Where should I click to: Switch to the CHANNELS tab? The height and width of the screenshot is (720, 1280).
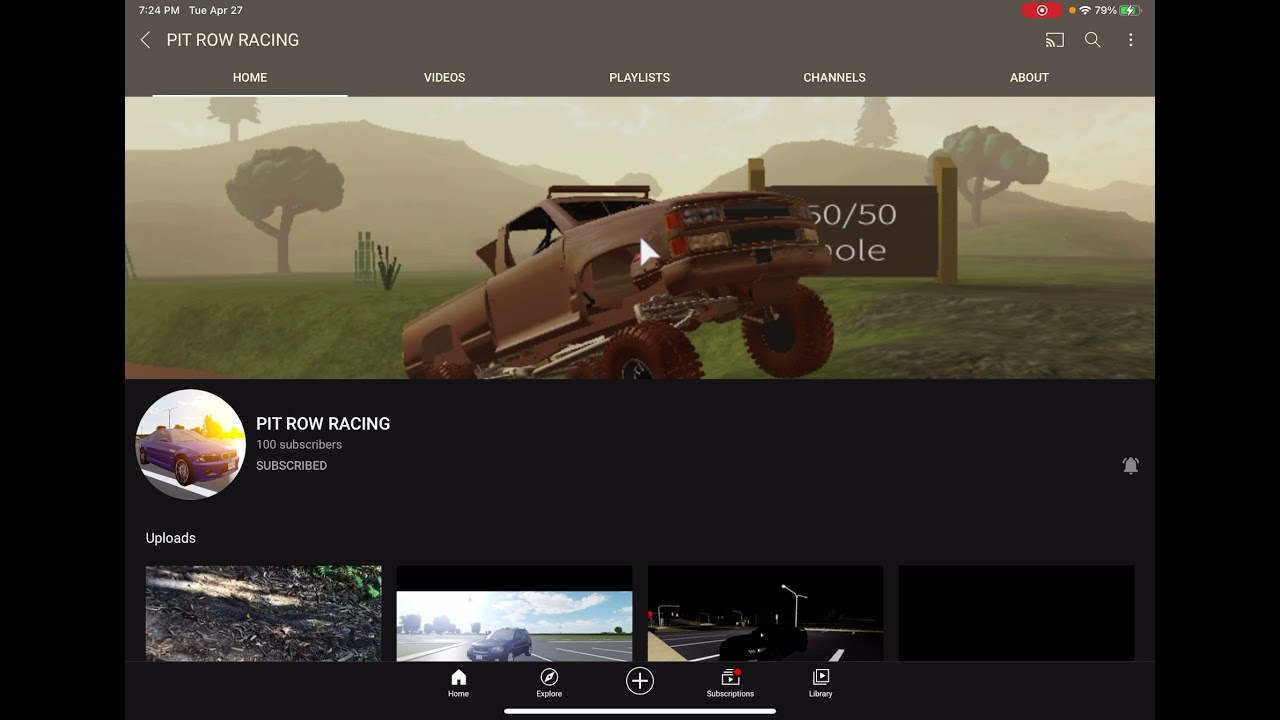pyautogui.click(x=835, y=77)
